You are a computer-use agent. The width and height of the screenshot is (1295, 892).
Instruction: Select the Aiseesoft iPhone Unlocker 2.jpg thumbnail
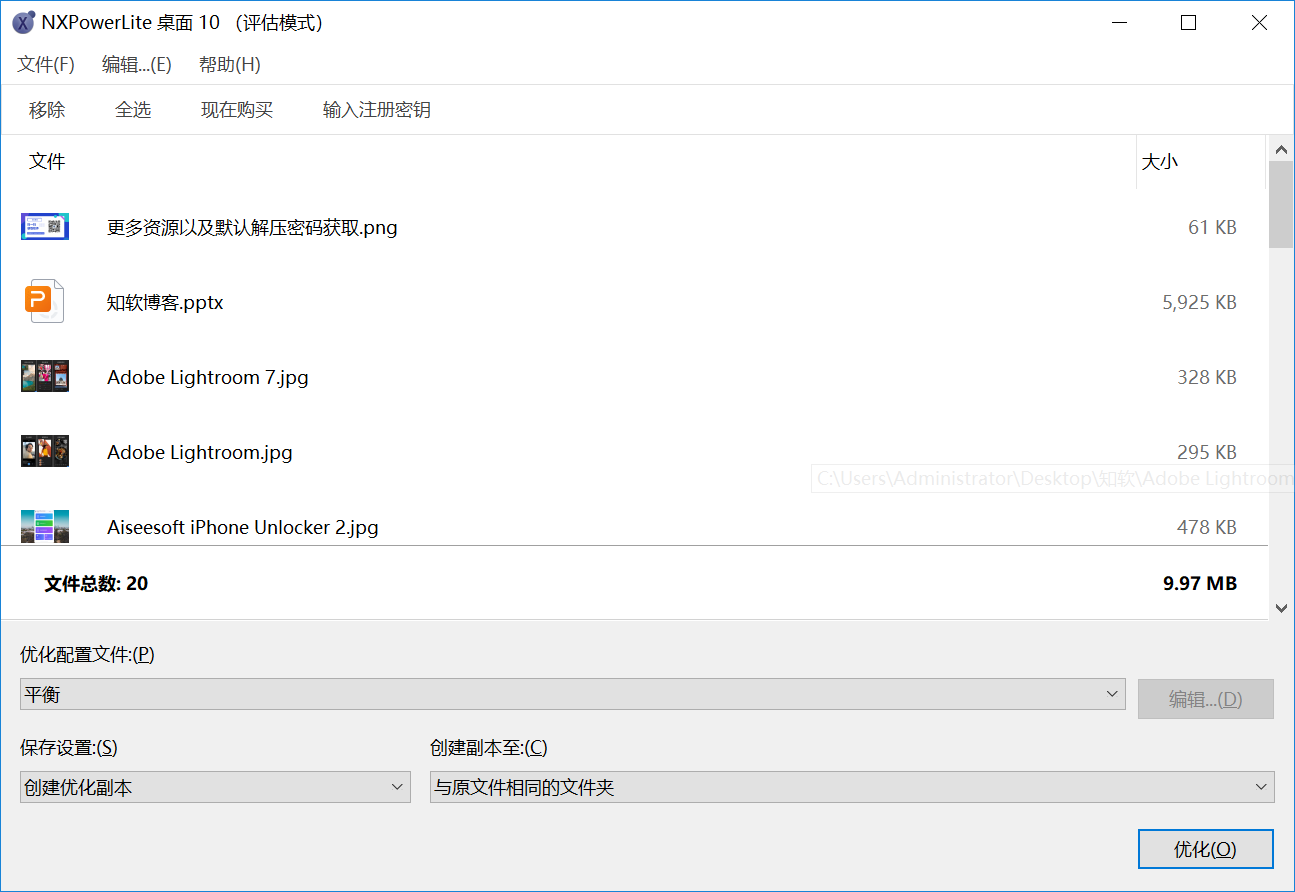[45, 527]
